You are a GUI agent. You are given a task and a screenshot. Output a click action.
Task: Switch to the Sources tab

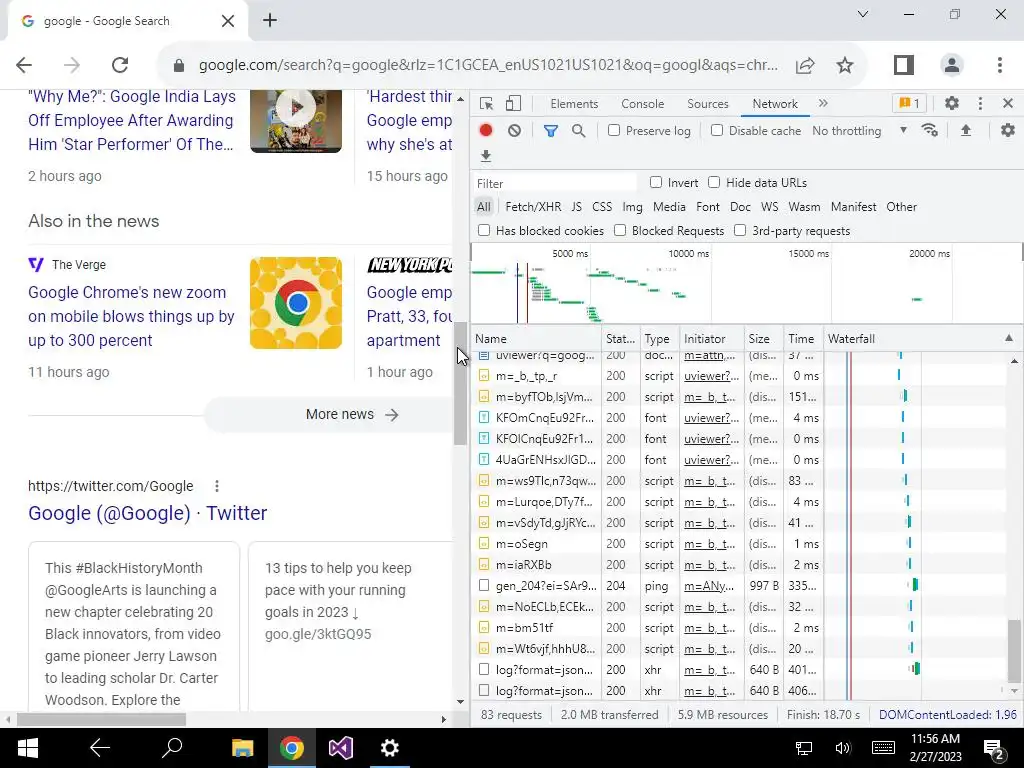[x=708, y=104]
